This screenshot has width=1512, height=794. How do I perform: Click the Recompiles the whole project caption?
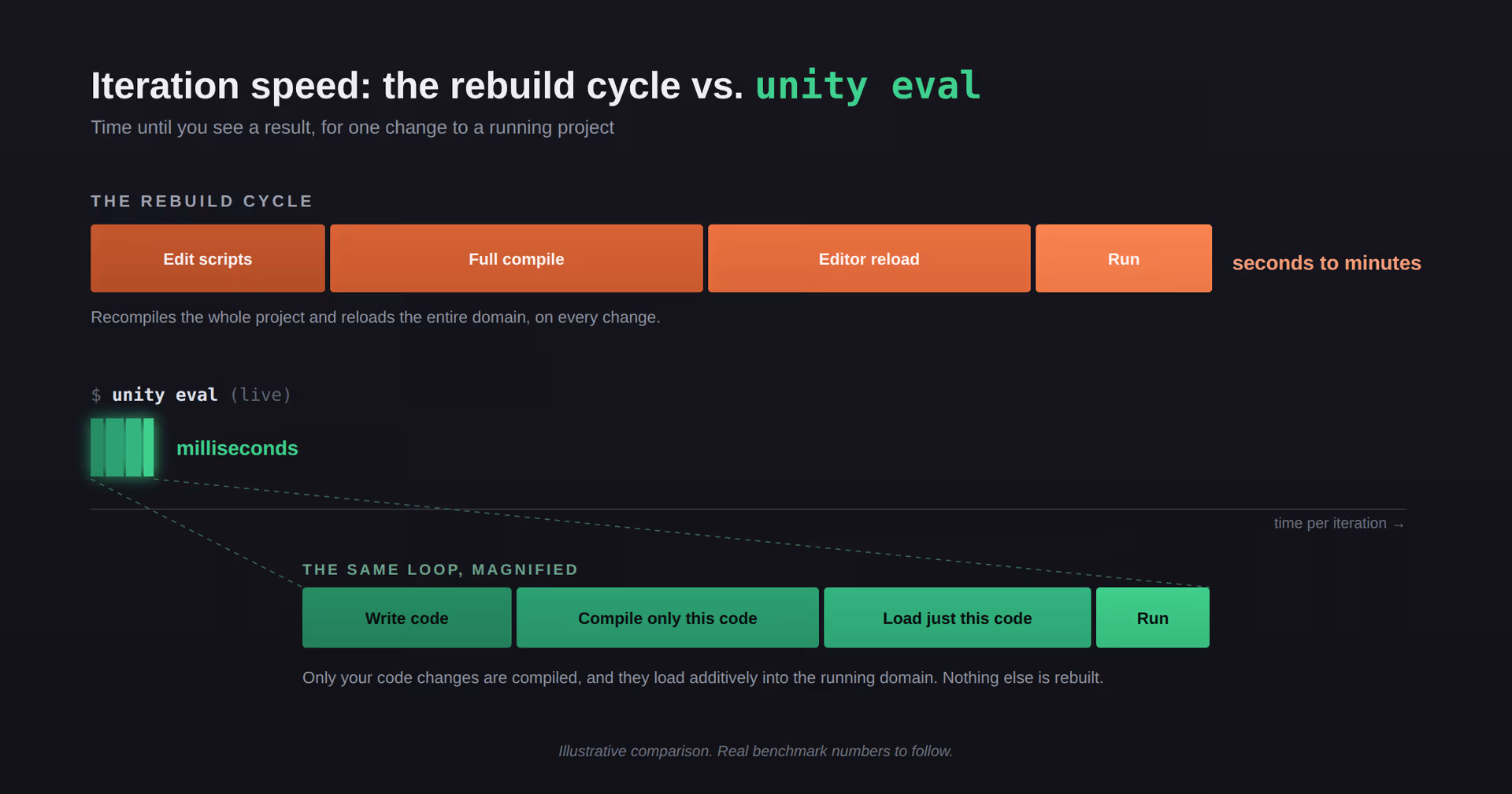pyautogui.click(x=376, y=317)
